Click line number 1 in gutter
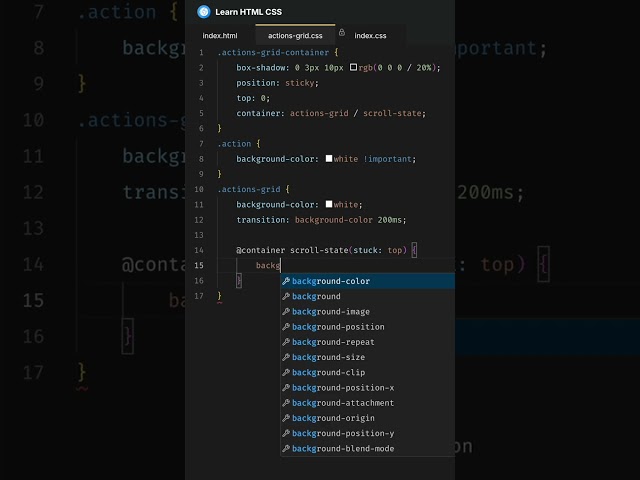Screen dimensions: 640x480 click(201, 53)
